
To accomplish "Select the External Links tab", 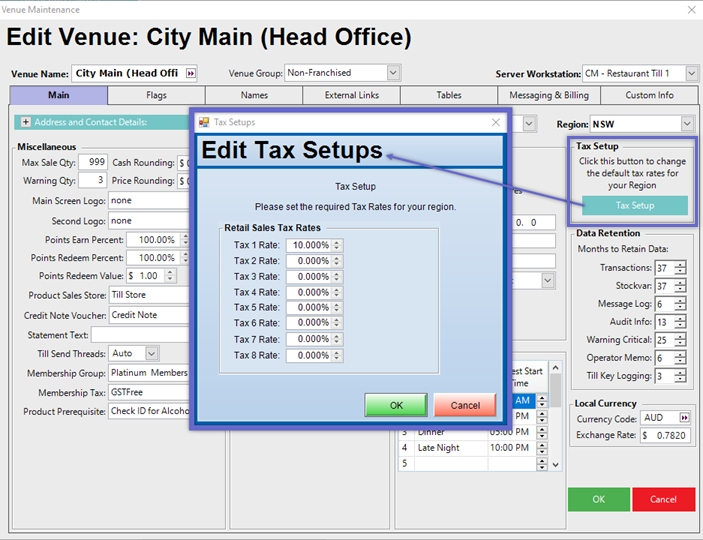I will 353,96.
